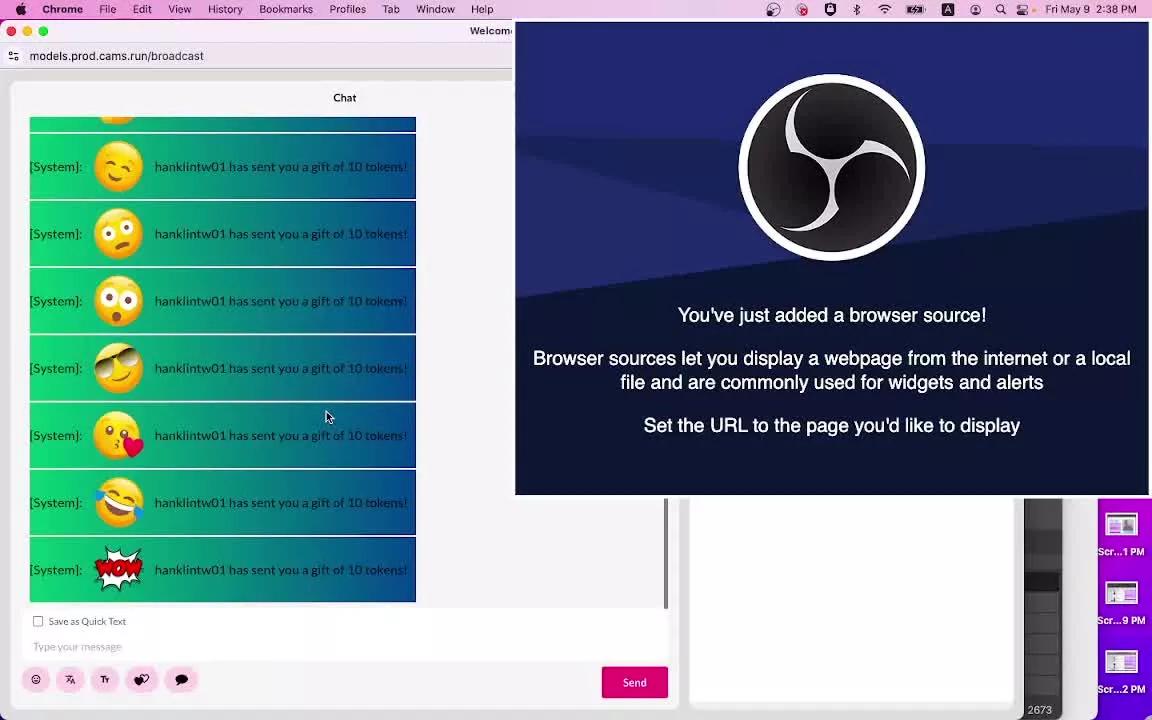This screenshot has width=1152, height=720.
Task: Click the Type your message input field
Action: coord(345,647)
